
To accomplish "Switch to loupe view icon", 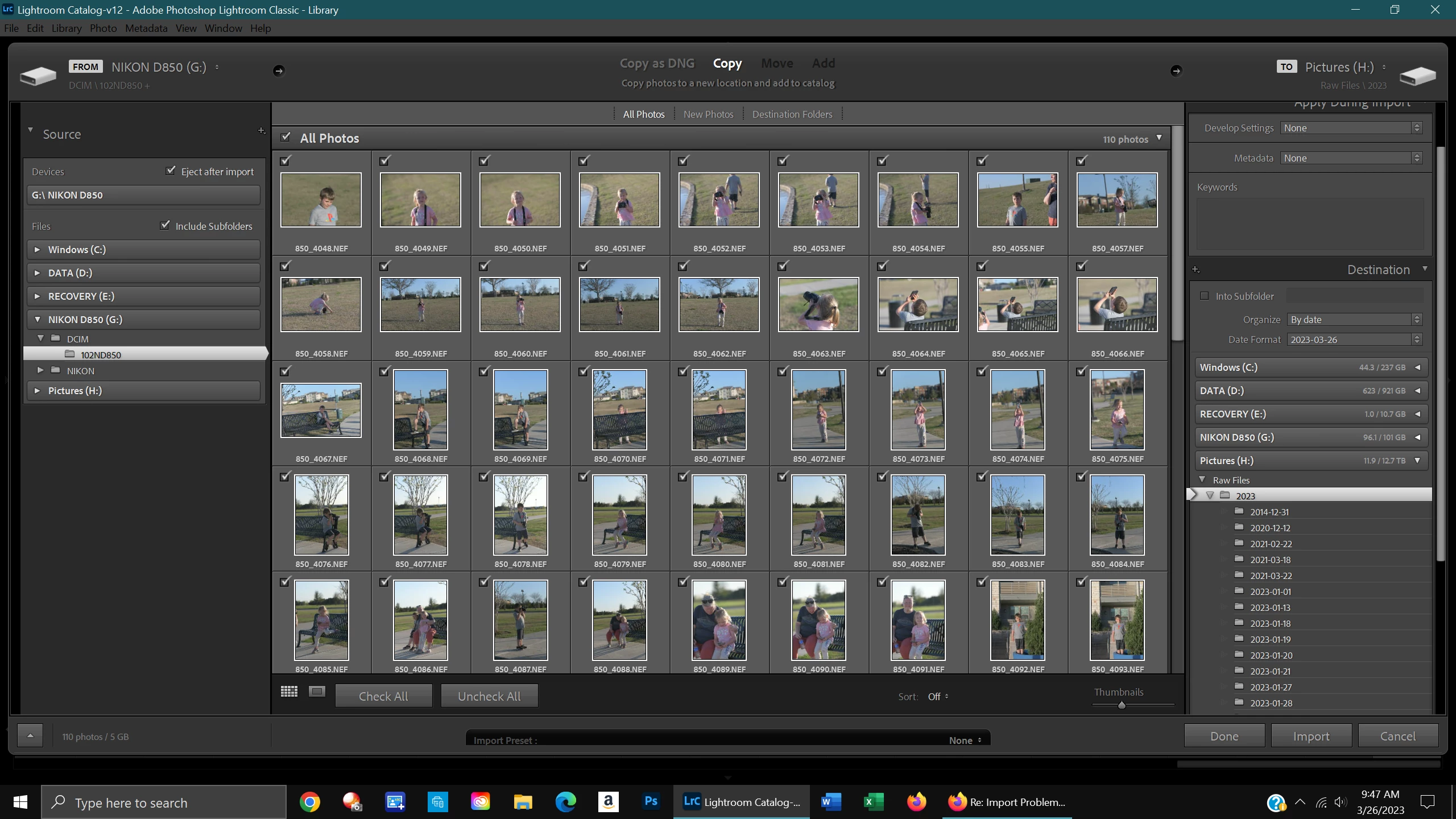I will (x=317, y=691).
